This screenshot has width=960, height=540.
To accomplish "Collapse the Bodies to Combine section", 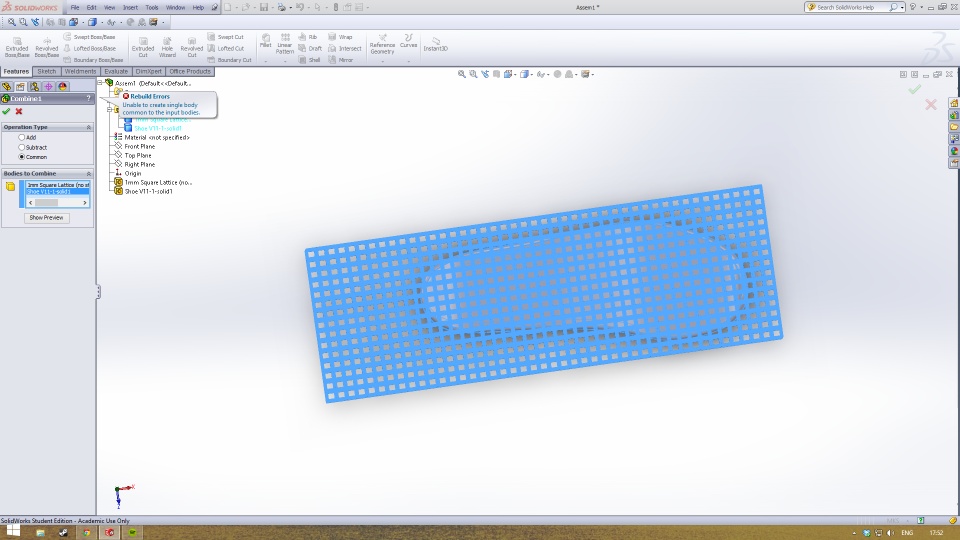I will pos(89,174).
